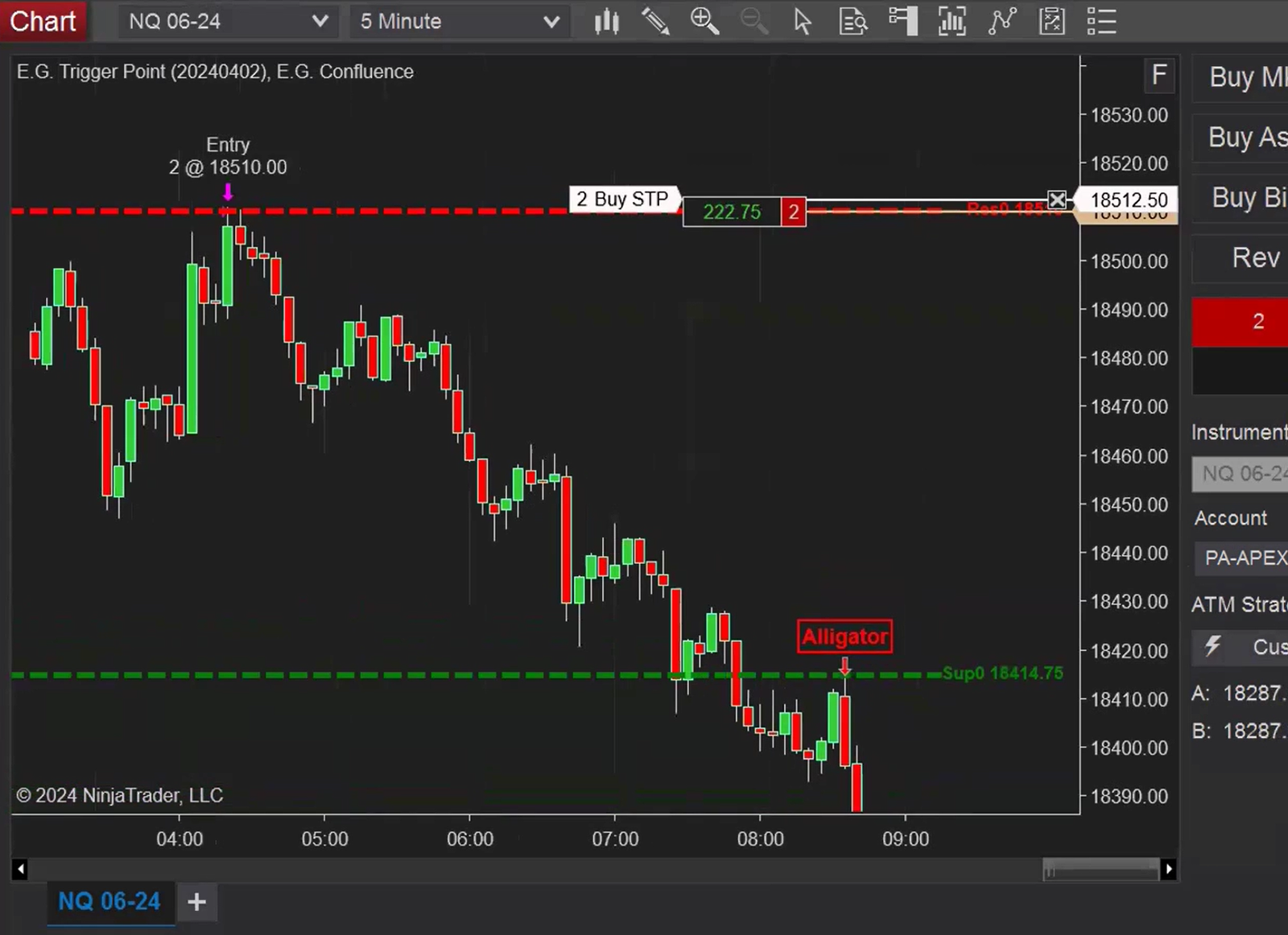Screen dimensions: 1288x935
Task: Open the chart properties list icon
Action: pos(1100,22)
